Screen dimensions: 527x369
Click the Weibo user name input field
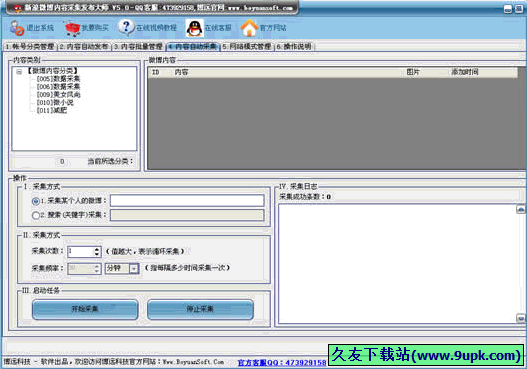tap(187, 201)
